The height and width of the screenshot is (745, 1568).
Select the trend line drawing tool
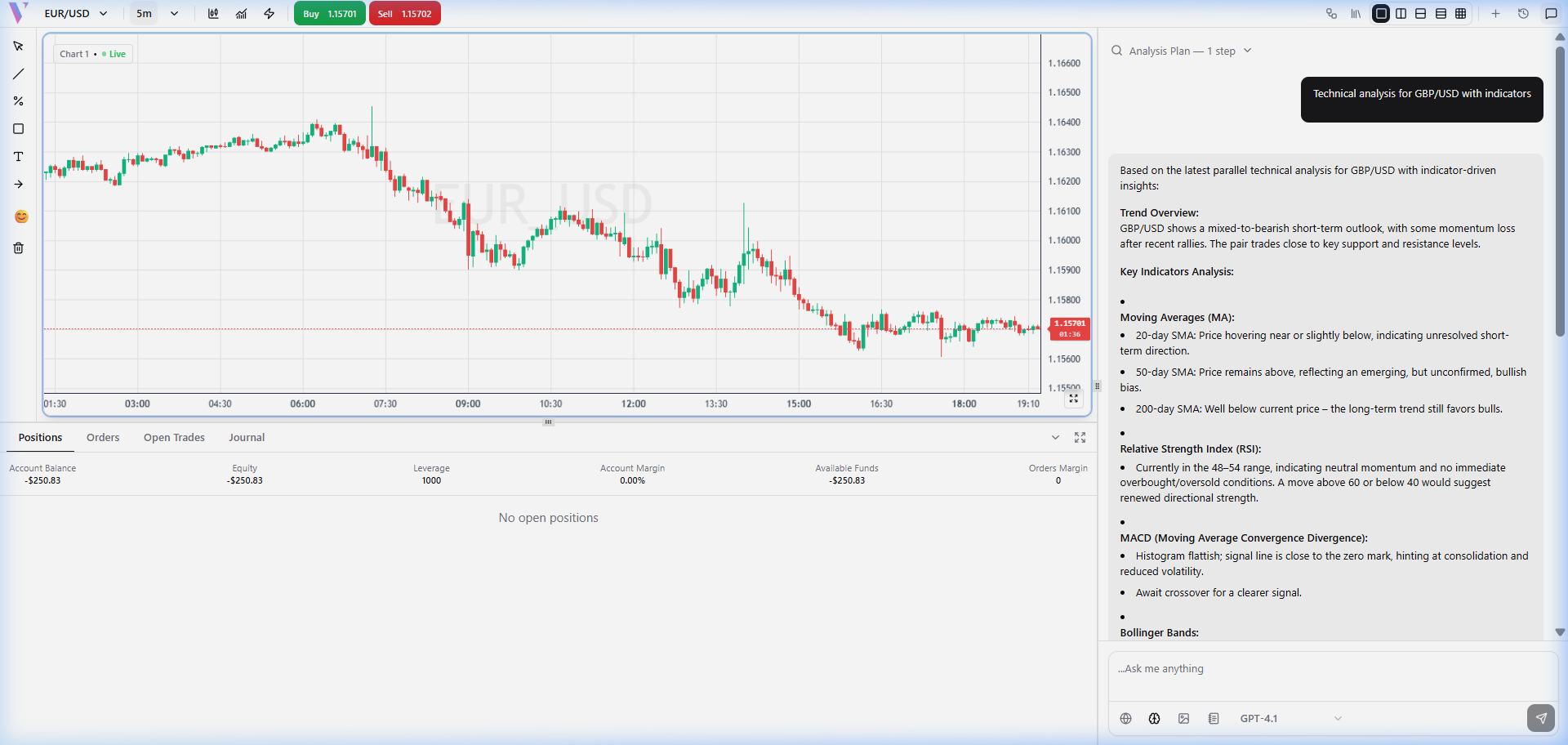pyautogui.click(x=18, y=74)
